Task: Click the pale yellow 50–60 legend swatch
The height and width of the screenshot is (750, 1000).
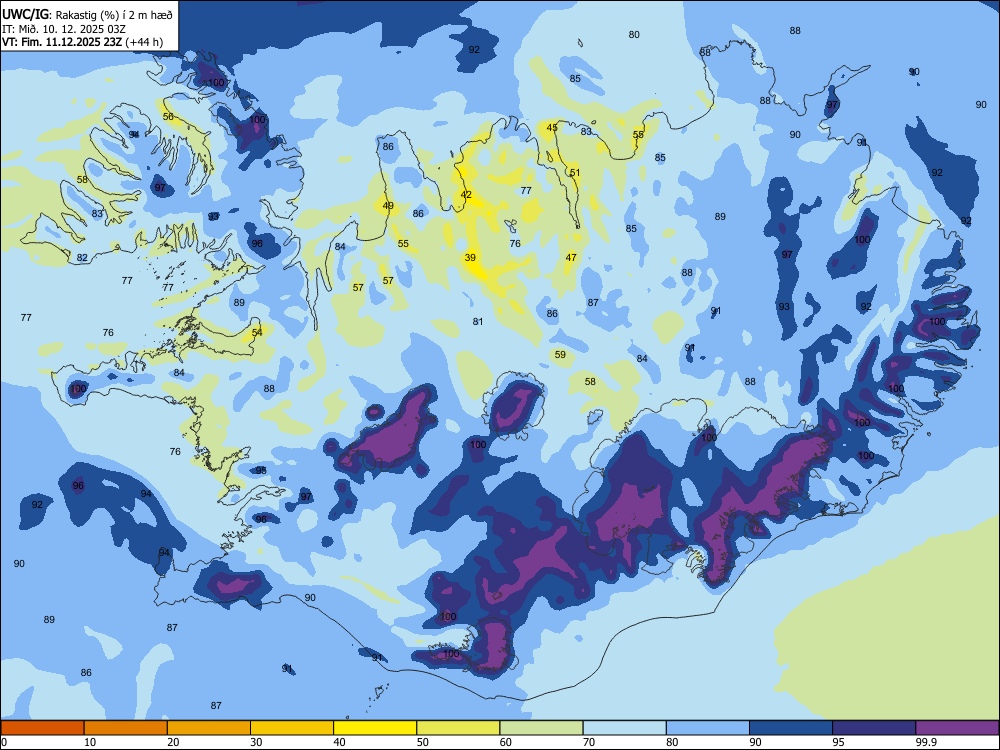Action: point(458,728)
